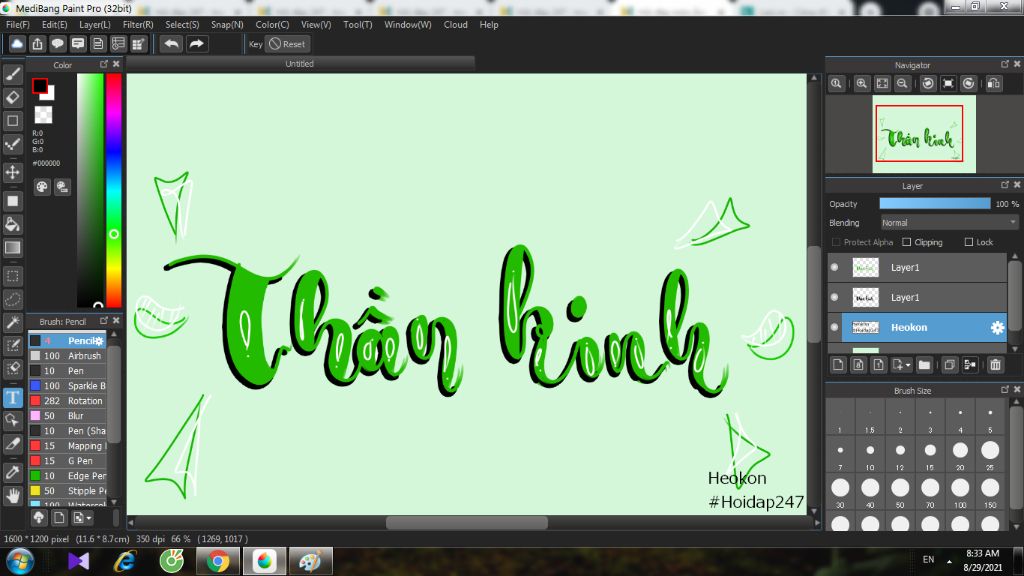Viewport: 1024px width, 576px height.
Task: Select the Lasso tool
Action: pyautogui.click(x=12, y=299)
